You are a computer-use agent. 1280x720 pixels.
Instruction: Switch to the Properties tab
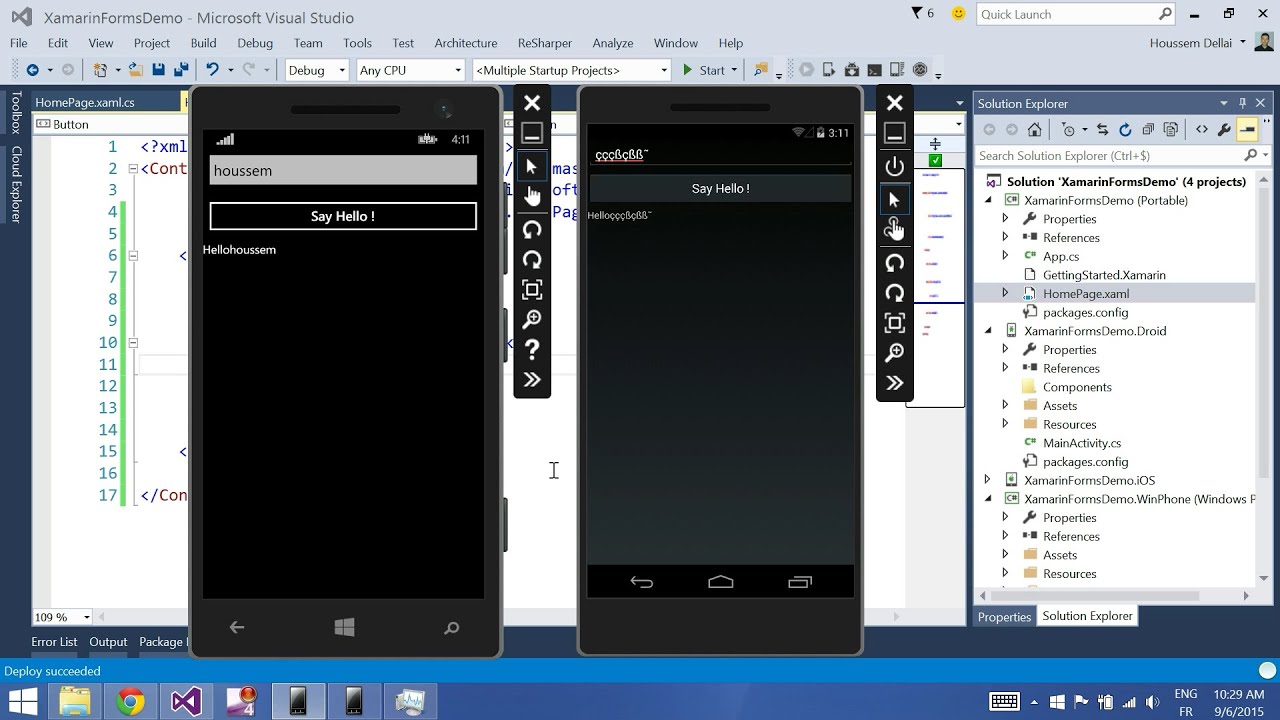(x=1004, y=617)
